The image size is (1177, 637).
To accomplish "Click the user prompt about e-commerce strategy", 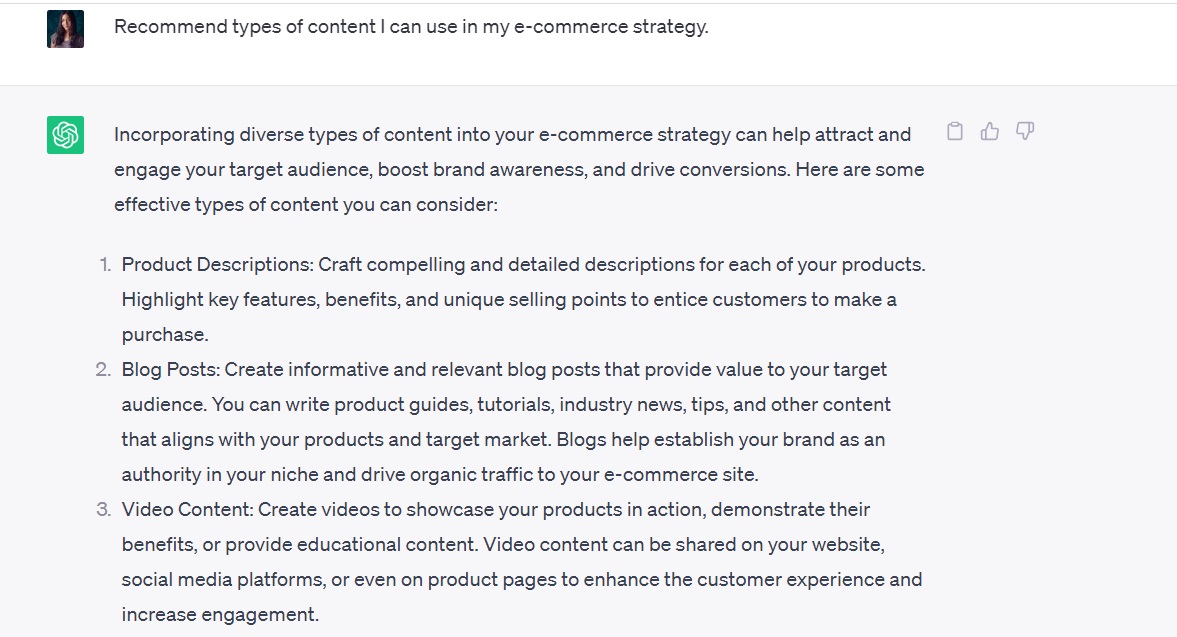I will tap(411, 27).
